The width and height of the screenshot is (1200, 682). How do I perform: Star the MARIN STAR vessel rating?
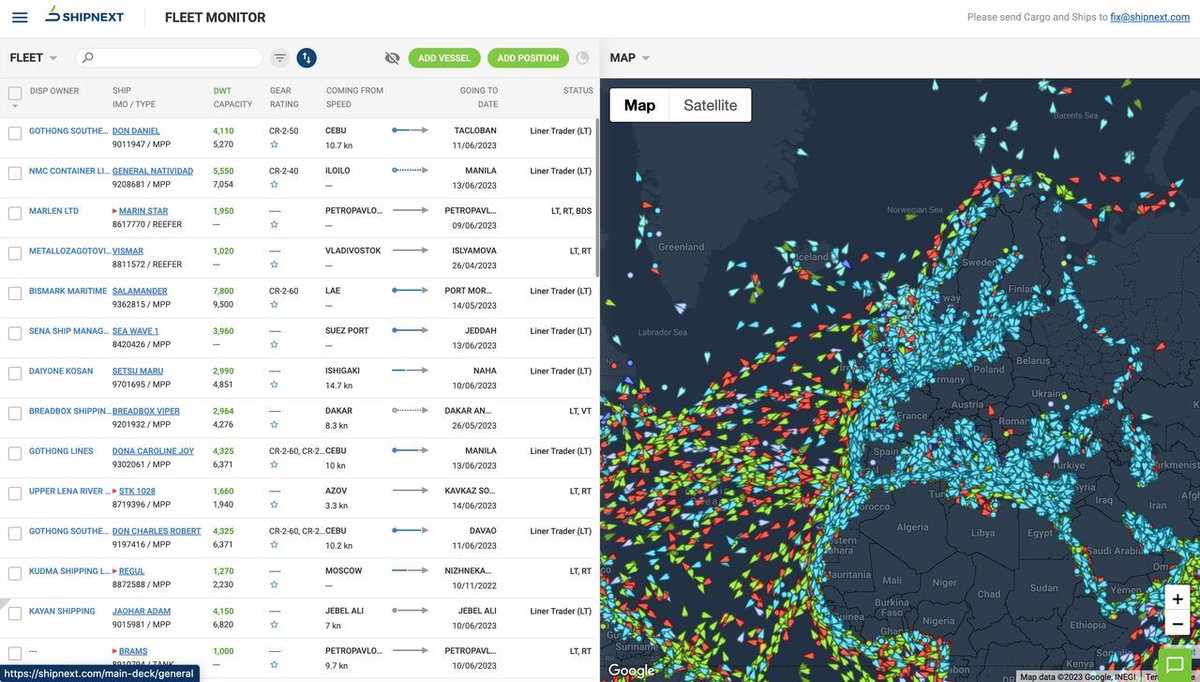[x=274, y=224]
